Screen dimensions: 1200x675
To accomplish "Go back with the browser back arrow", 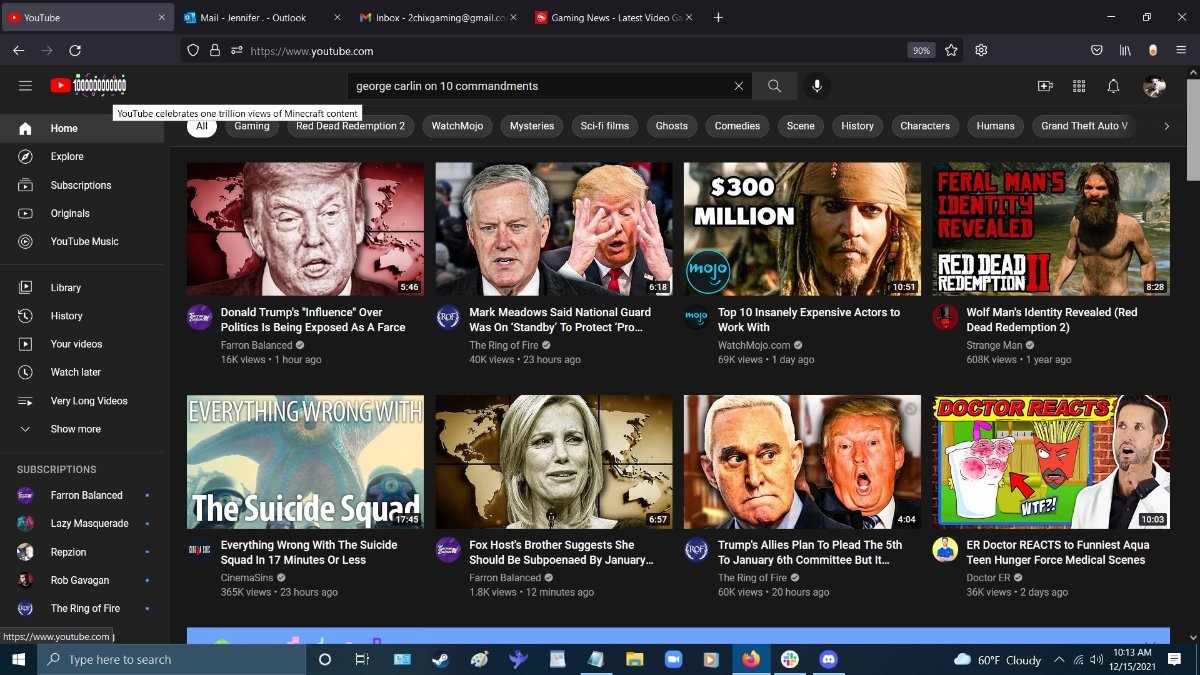I will (x=18, y=50).
